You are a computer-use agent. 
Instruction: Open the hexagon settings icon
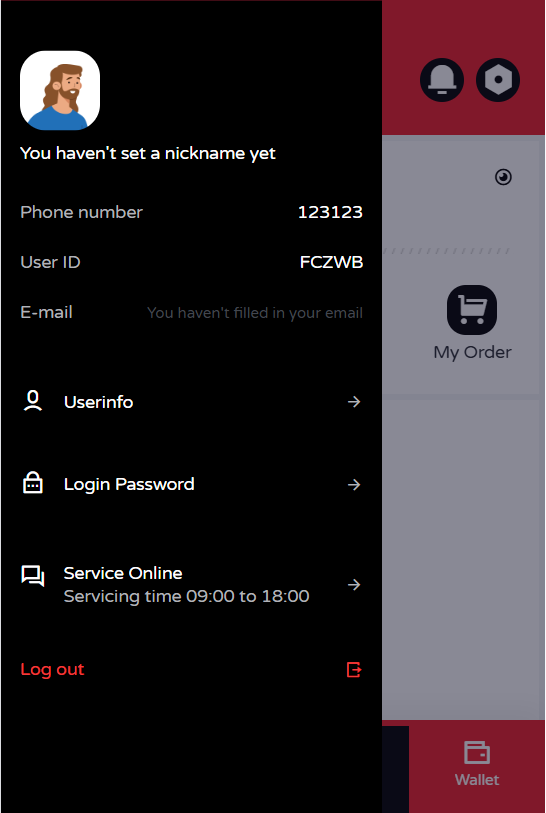pos(498,80)
